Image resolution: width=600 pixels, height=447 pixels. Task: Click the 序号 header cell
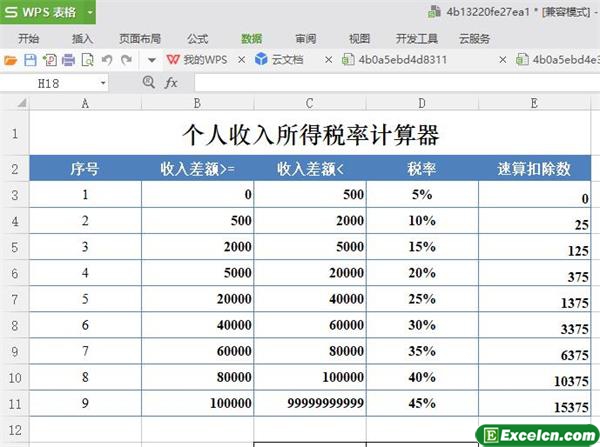pyautogui.click(x=85, y=168)
